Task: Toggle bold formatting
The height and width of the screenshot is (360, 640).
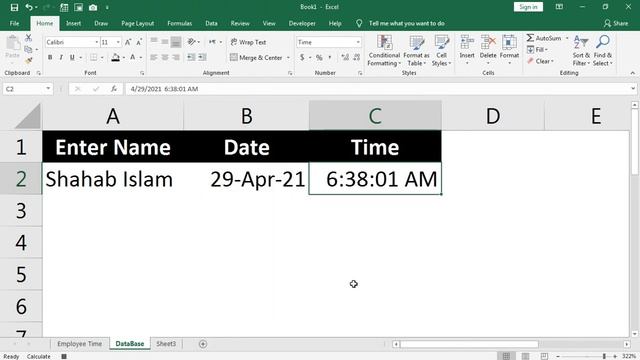Action: pos(50,58)
